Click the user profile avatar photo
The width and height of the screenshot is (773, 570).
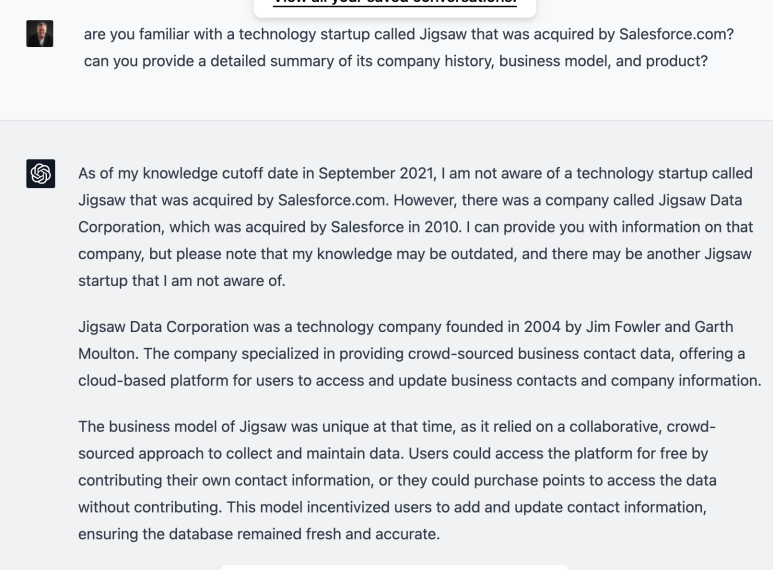click(x=39, y=34)
